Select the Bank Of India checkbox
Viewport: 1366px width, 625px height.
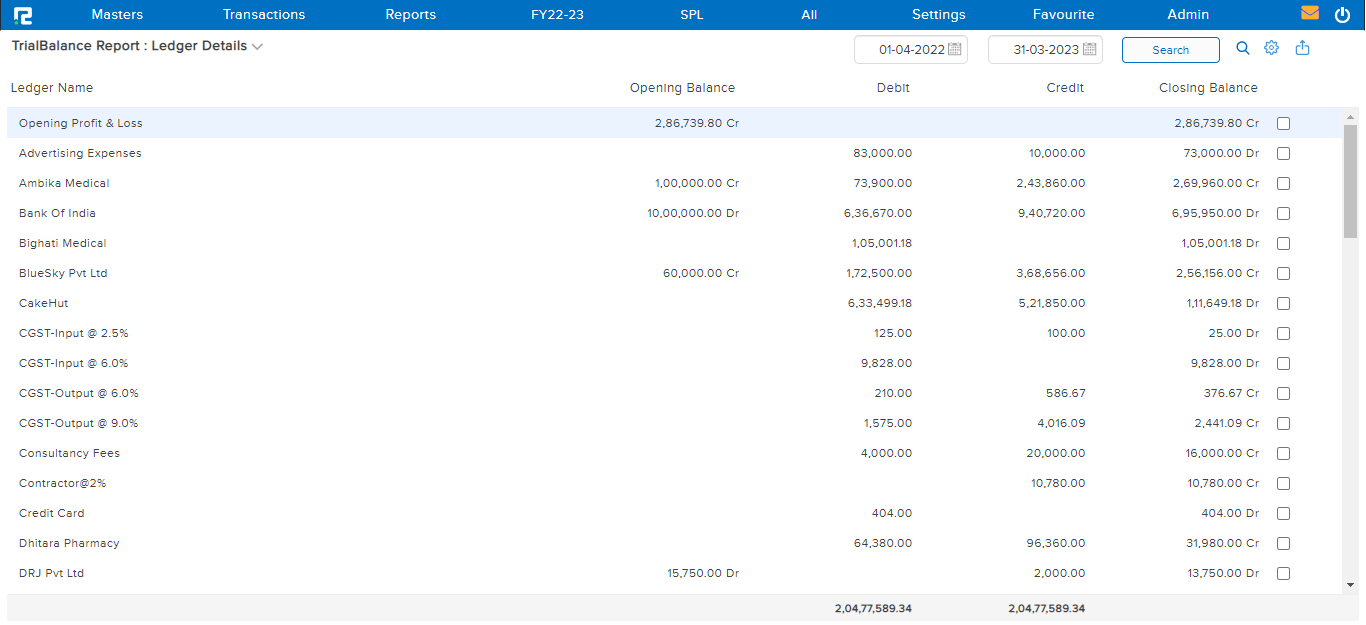pyautogui.click(x=1284, y=214)
